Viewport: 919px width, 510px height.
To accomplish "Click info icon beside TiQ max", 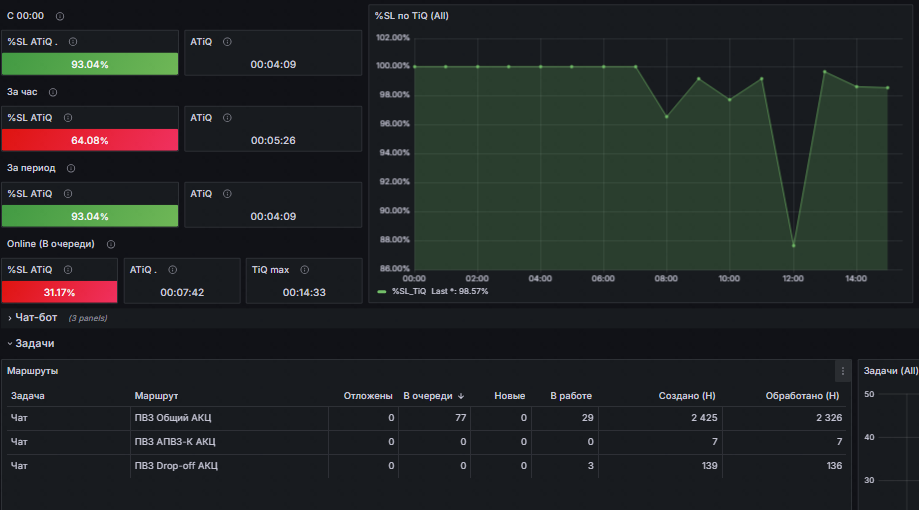I will (x=305, y=270).
